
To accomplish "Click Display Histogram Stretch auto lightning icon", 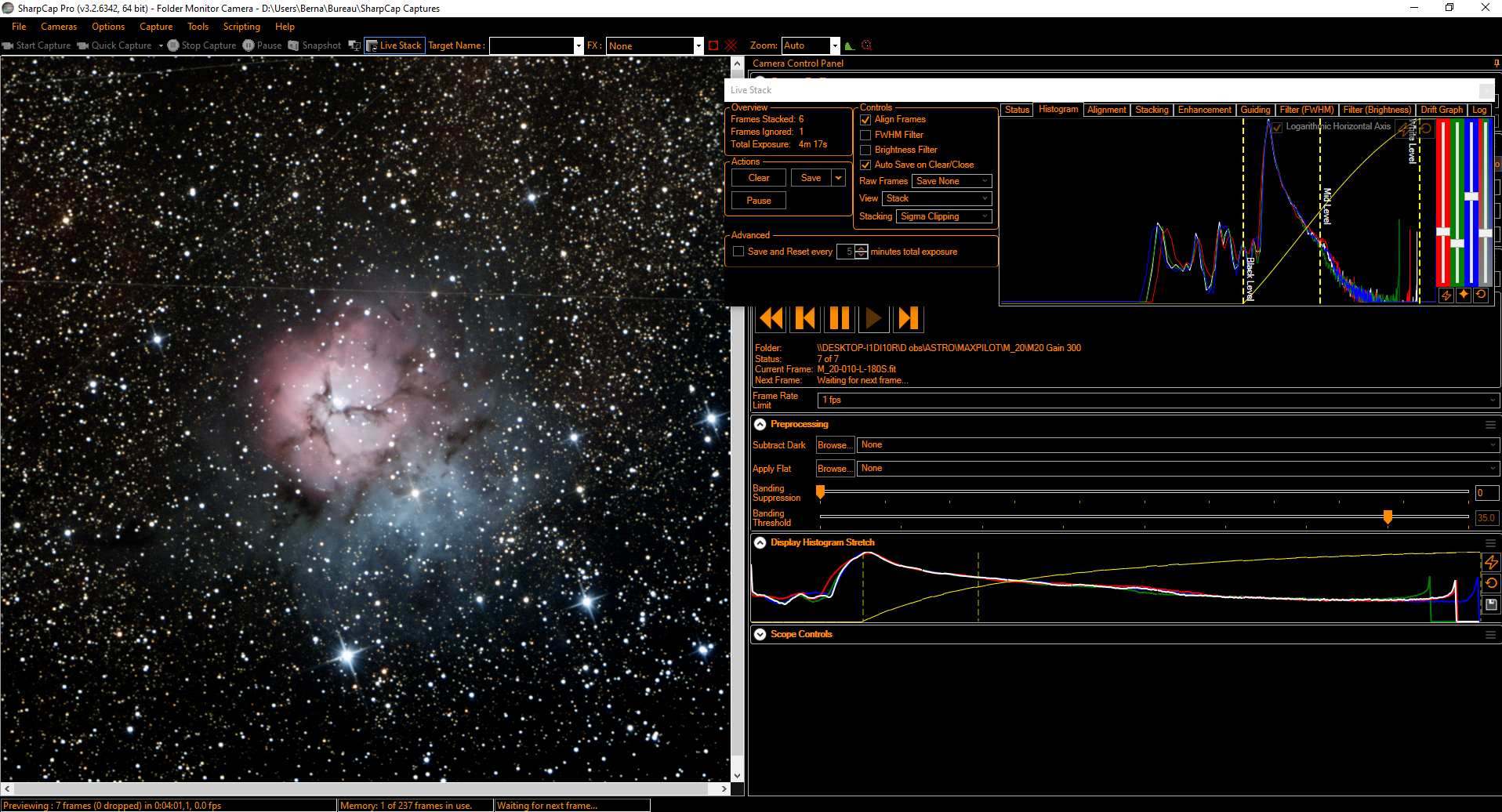I will tap(1491, 562).
